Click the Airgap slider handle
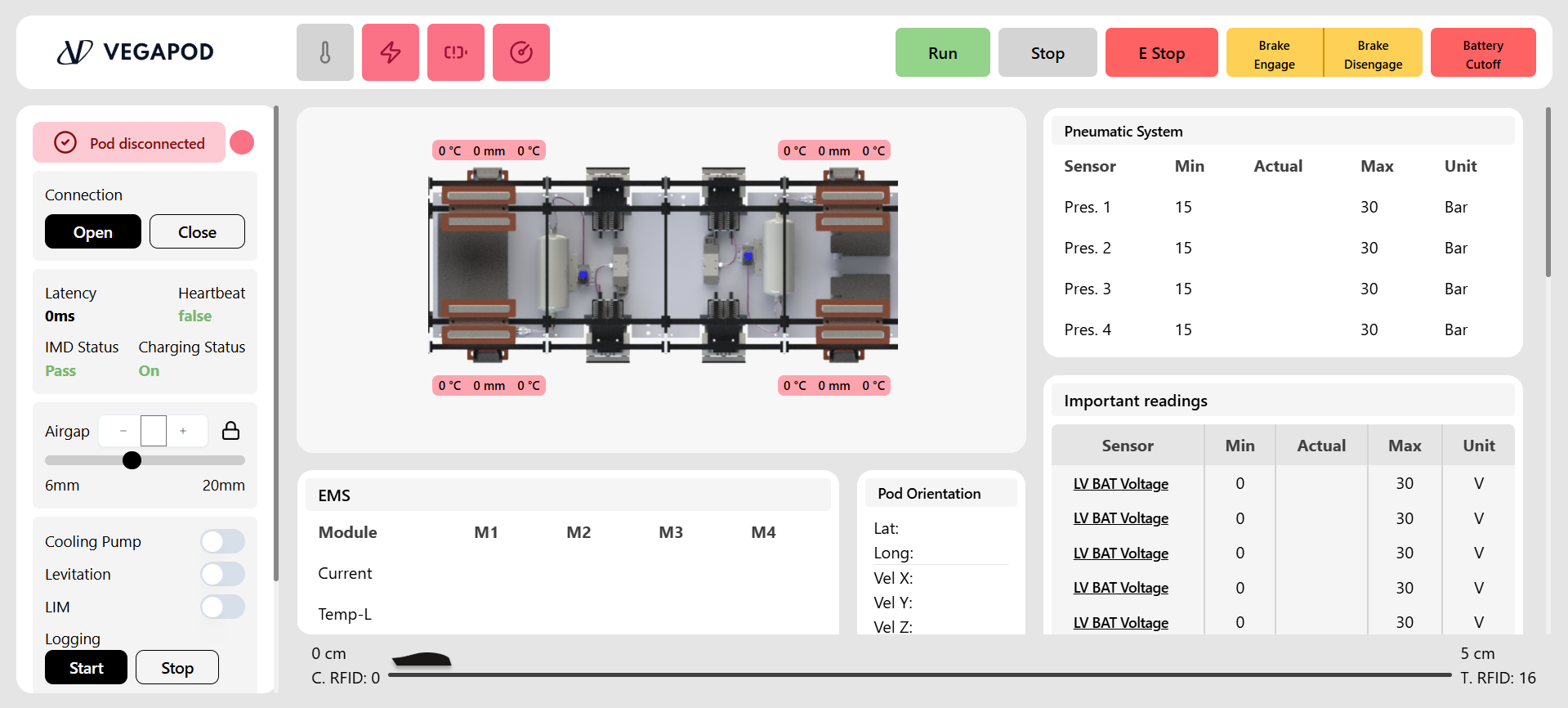The image size is (1568, 708). point(132,460)
